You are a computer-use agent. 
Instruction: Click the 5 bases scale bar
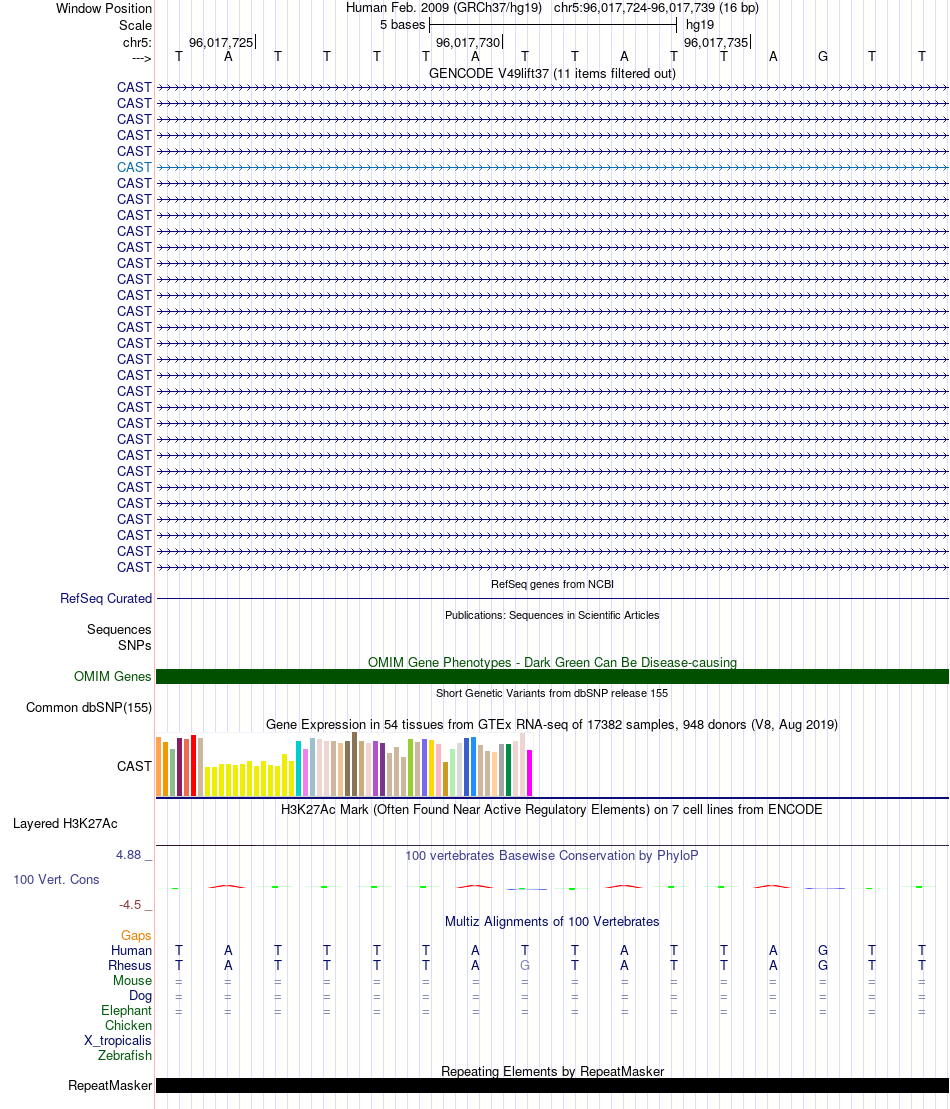553,25
